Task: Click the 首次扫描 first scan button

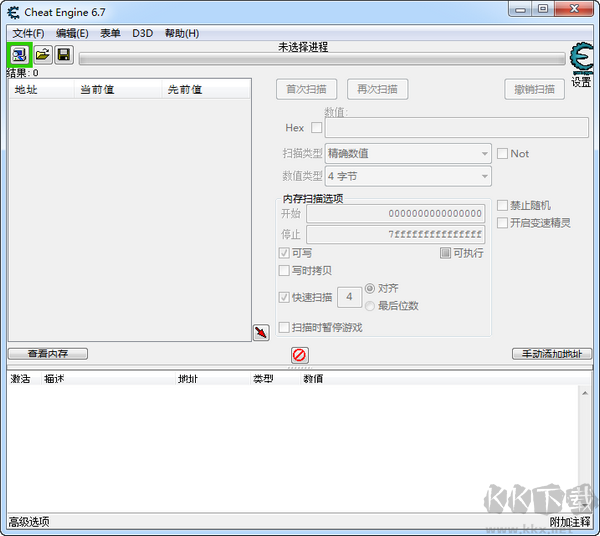Action: point(307,89)
